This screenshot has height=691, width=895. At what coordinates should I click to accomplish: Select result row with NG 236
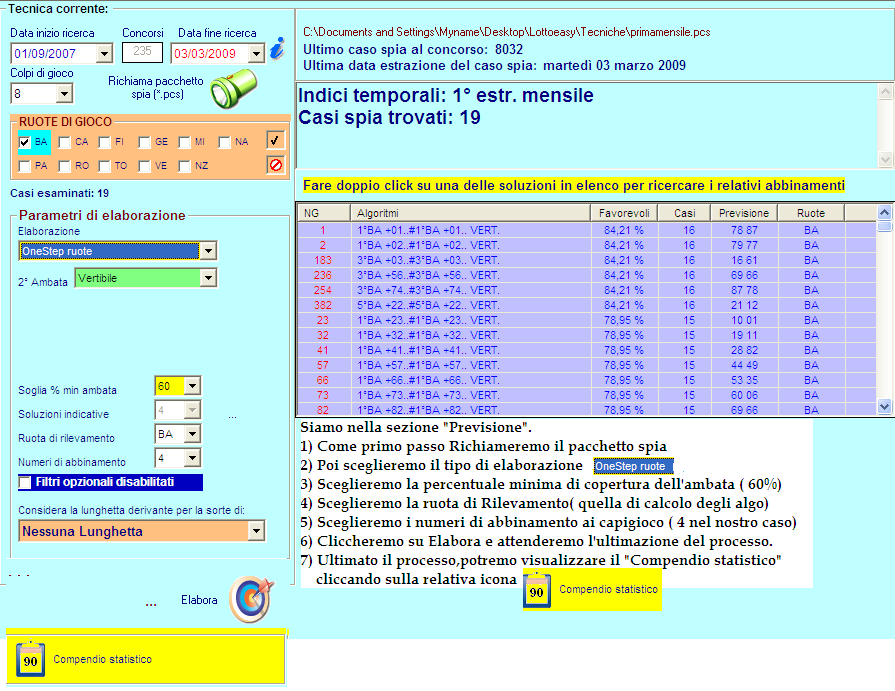pyautogui.click(x=587, y=275)
